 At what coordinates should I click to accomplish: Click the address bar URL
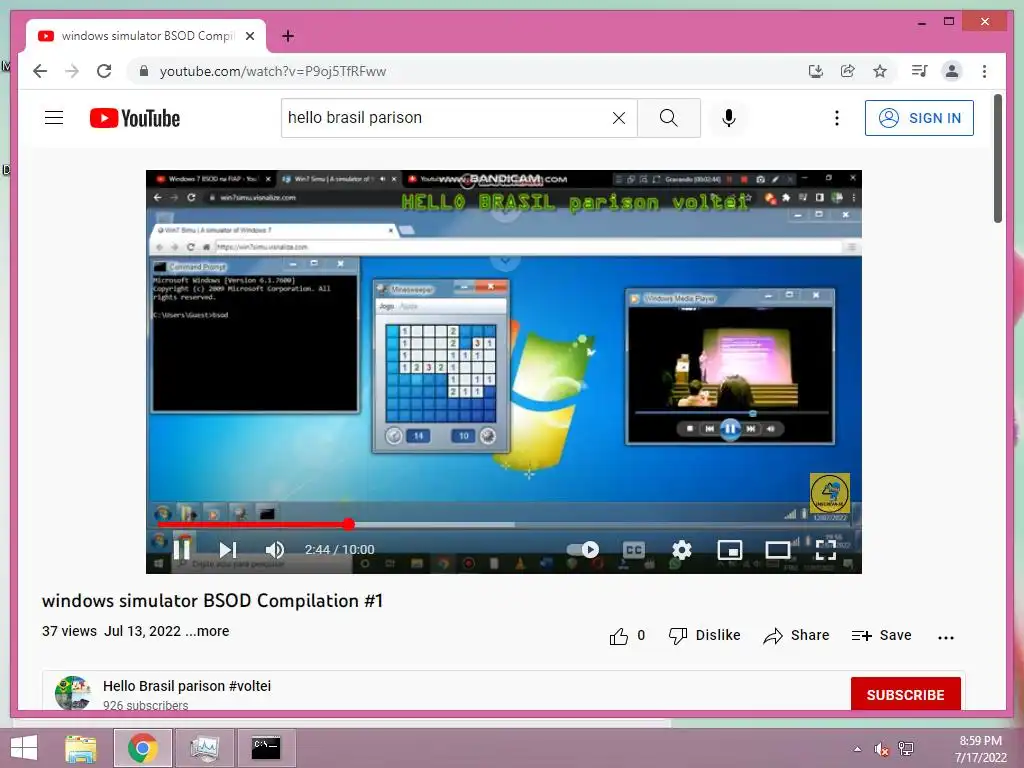273,71
